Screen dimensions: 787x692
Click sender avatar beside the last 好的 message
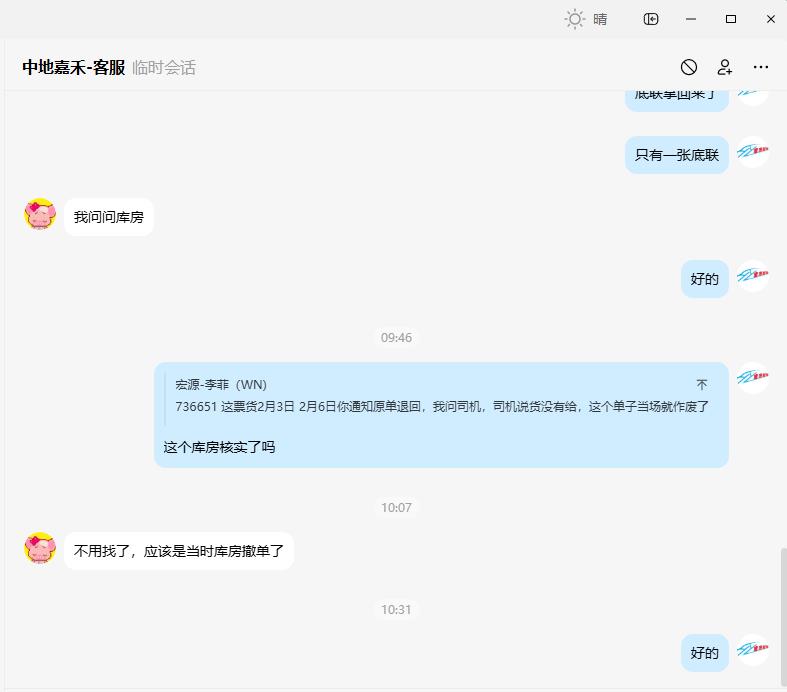tap(752, 650)
